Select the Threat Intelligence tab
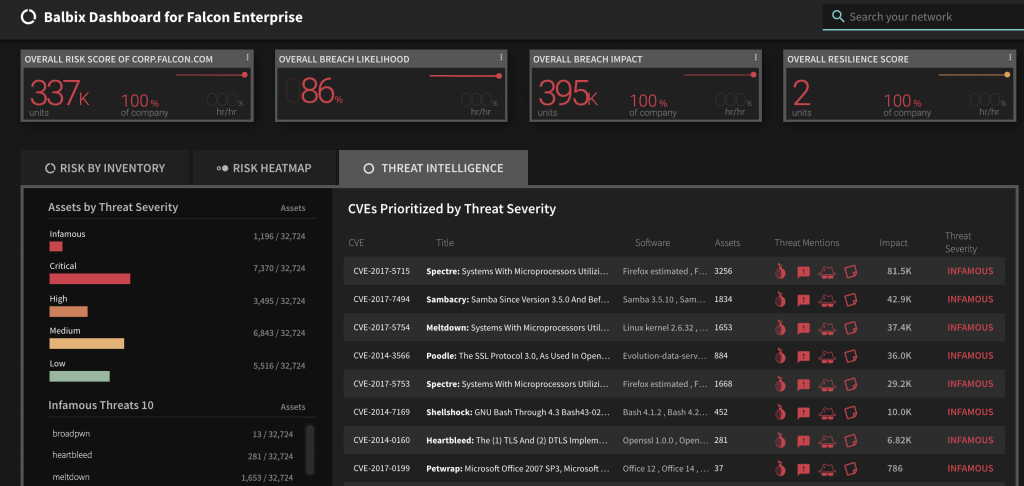The height and width of the screenshot is (486, 1024). point(433,168)
